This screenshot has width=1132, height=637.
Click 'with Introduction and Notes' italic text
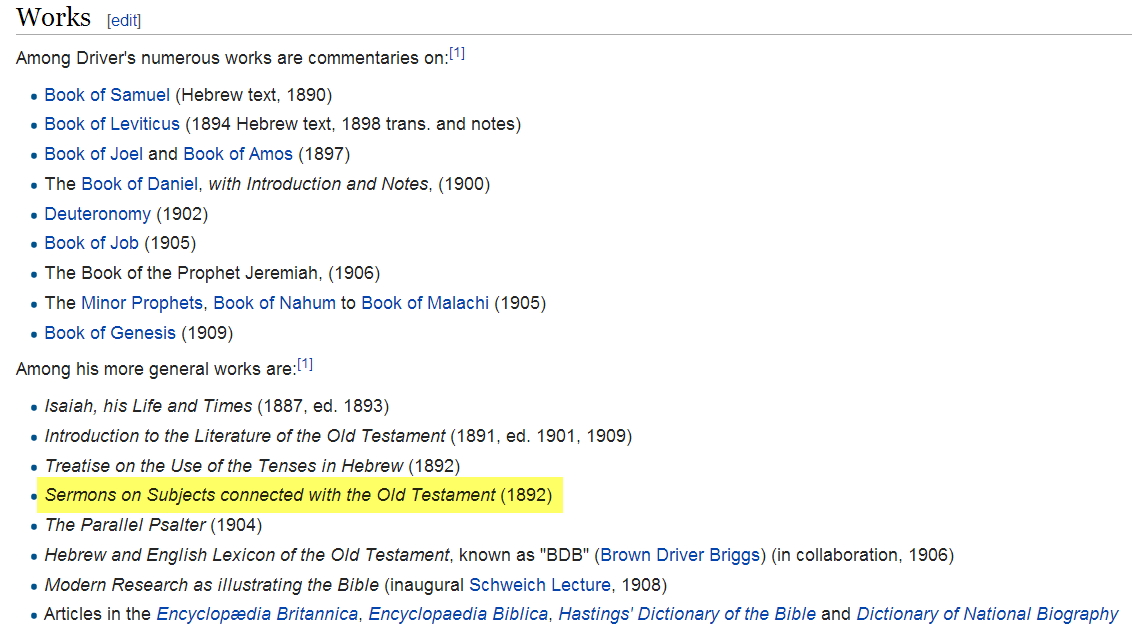(318, 184)
